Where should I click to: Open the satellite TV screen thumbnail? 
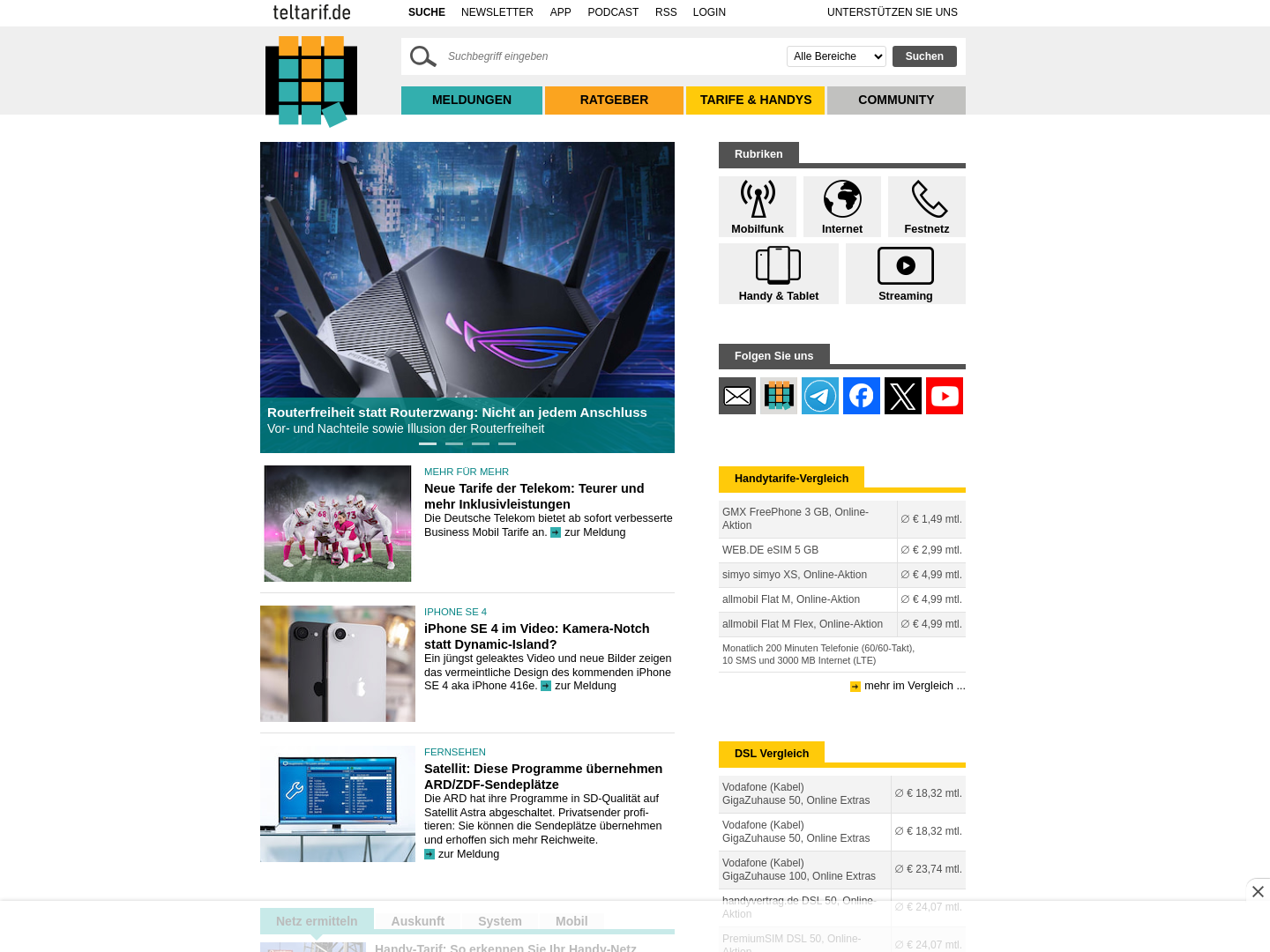(338, 804)
